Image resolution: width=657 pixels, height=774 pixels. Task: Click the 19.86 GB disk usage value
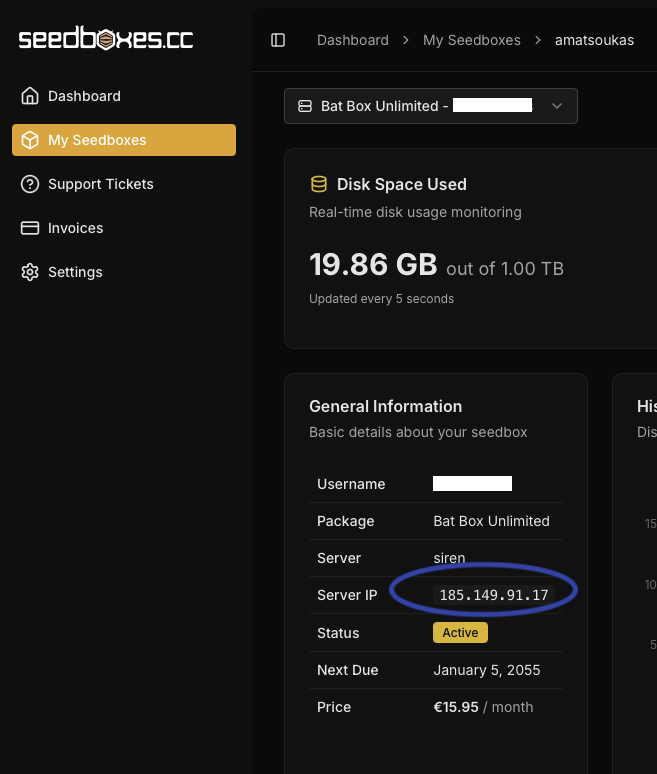coord(373,265)
